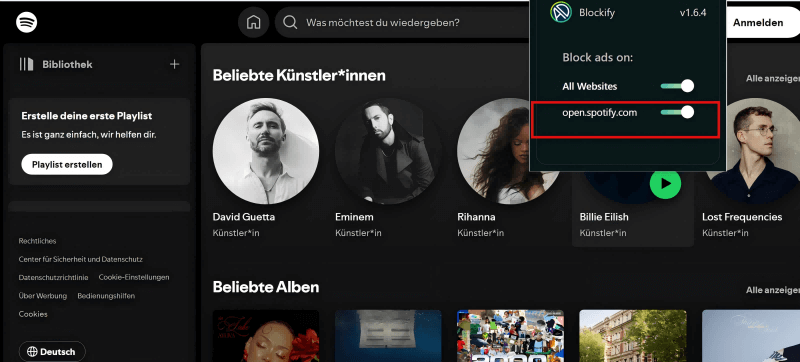Open the Beliebte Künstler*innen heading
The image size is (800, 362).
[x=299, y=75]
